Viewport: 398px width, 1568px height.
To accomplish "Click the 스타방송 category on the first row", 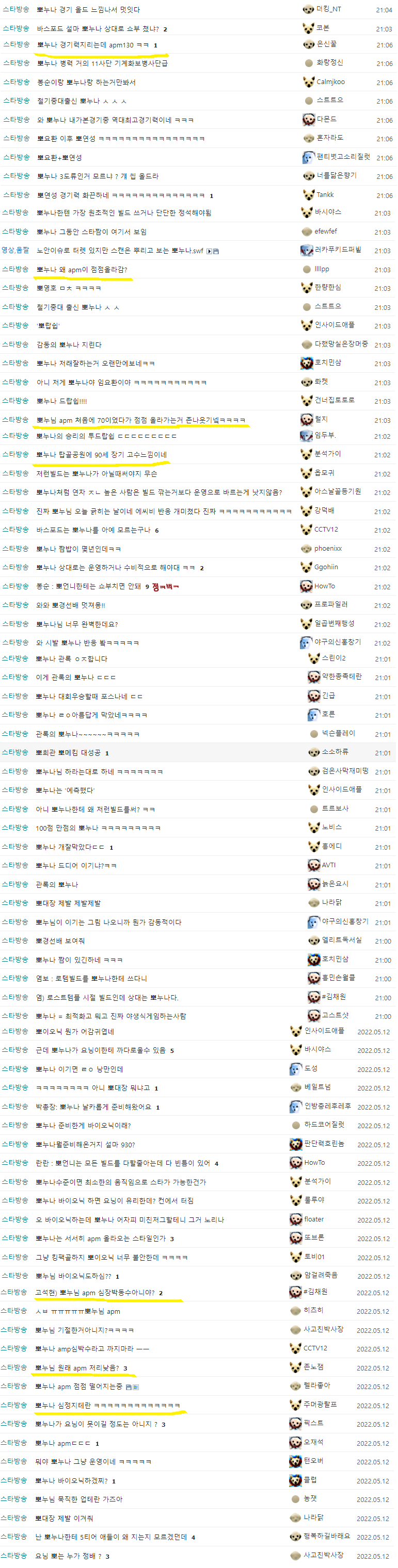I will coord(16,9).
